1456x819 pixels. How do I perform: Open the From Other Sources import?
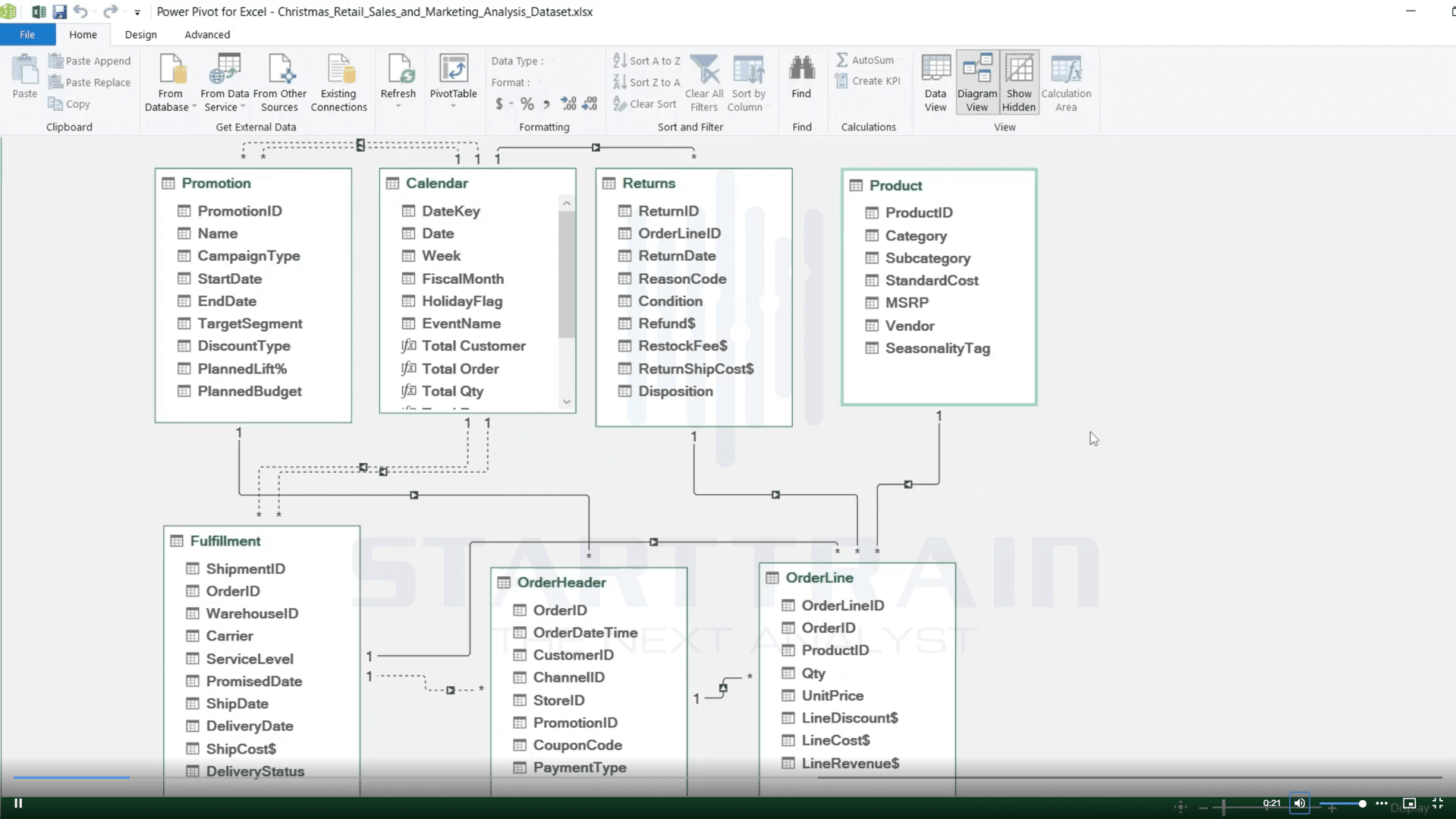[279, 82]
